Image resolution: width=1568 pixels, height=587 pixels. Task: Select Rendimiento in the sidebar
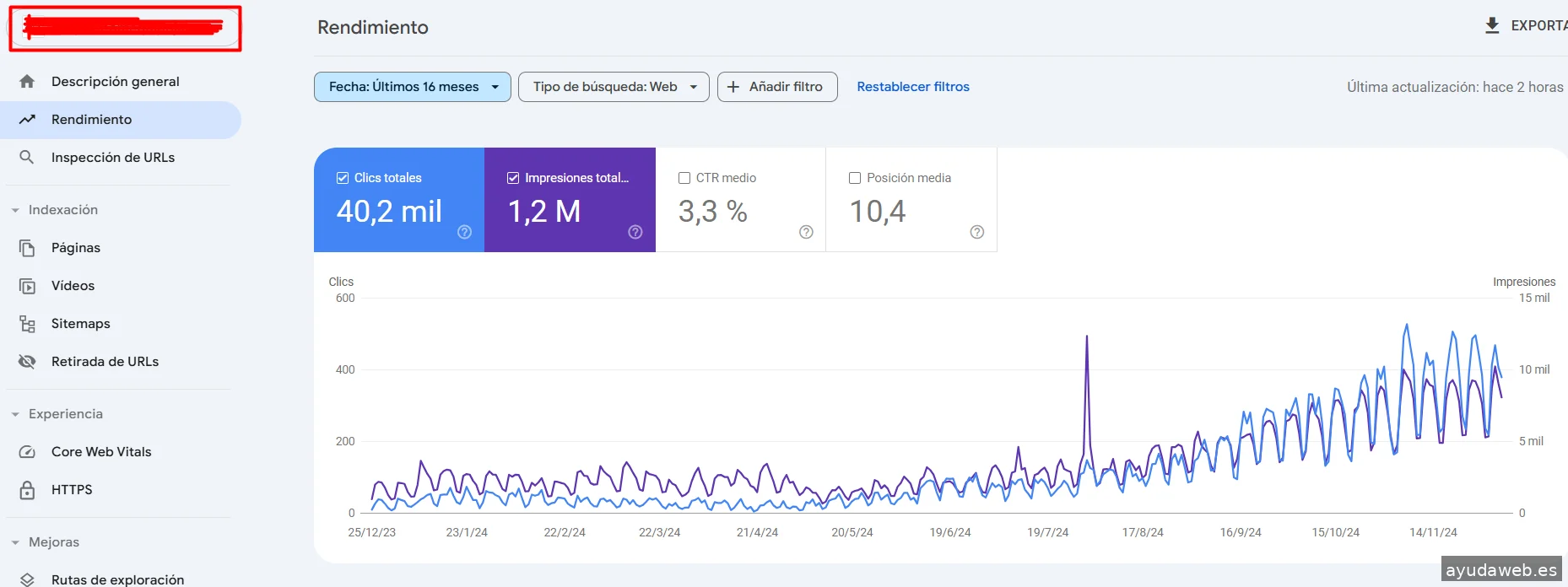[91, 120]
